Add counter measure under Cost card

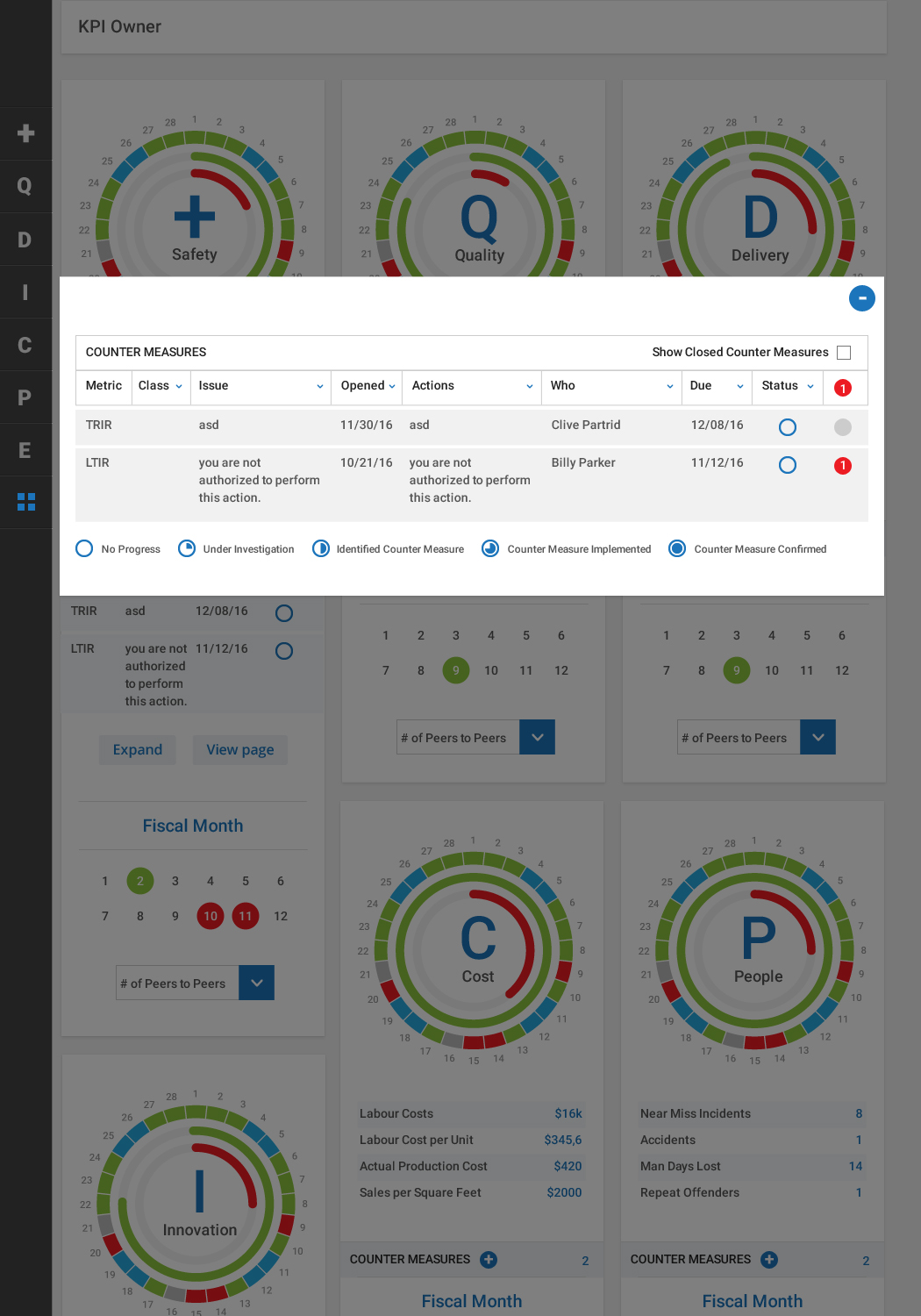coord(489,1260)
